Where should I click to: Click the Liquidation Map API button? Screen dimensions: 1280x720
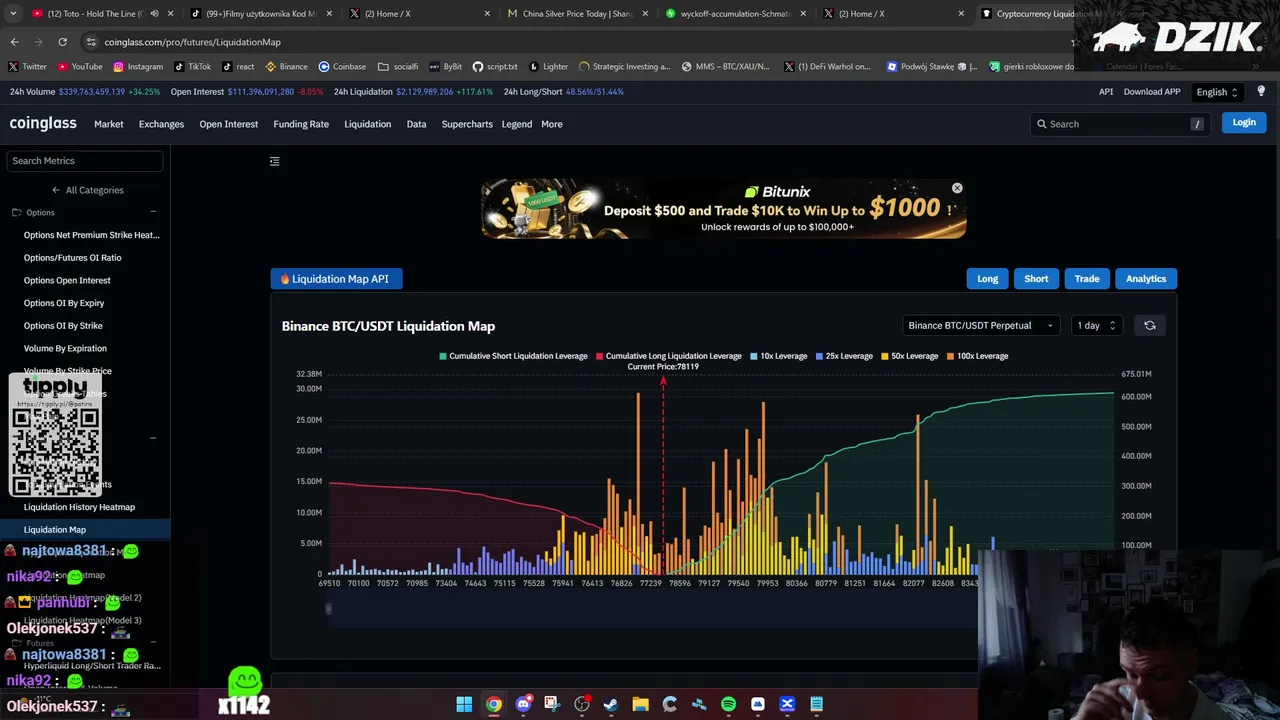pos(336,279)
